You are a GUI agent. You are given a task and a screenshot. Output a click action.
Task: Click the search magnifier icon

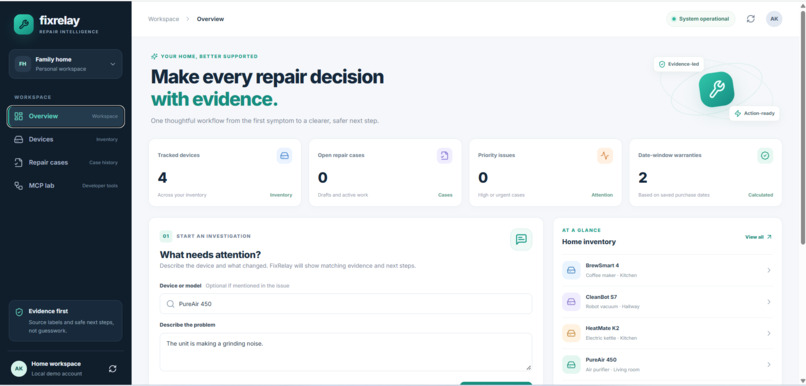[170, 304]
